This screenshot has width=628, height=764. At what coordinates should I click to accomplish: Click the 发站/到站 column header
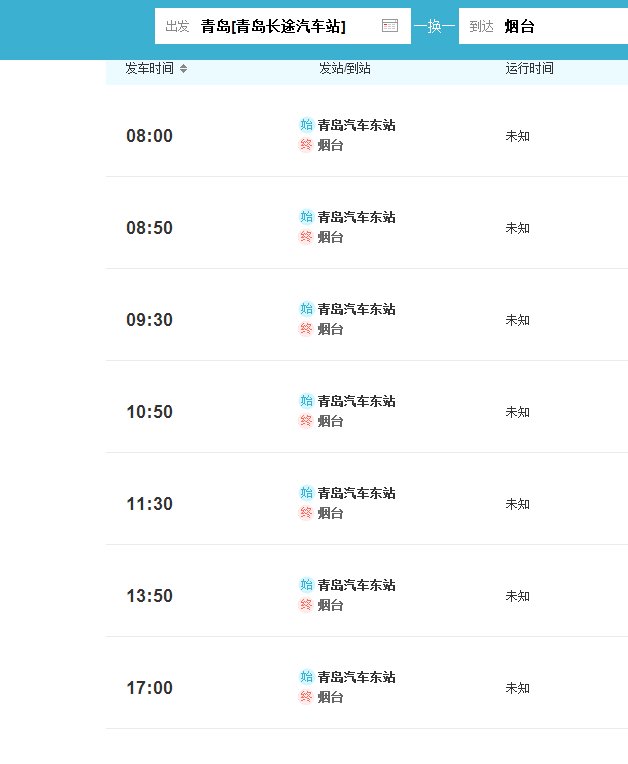click(345, 69)
